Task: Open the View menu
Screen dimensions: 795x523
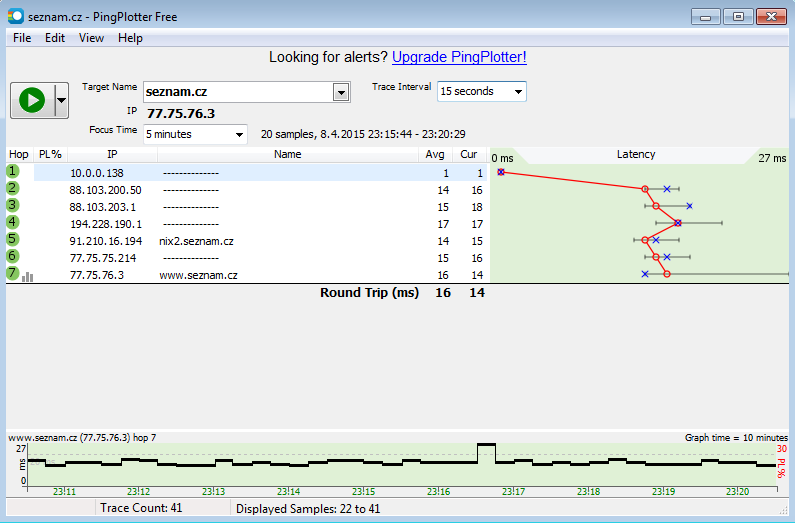Action: coord(91,38)
